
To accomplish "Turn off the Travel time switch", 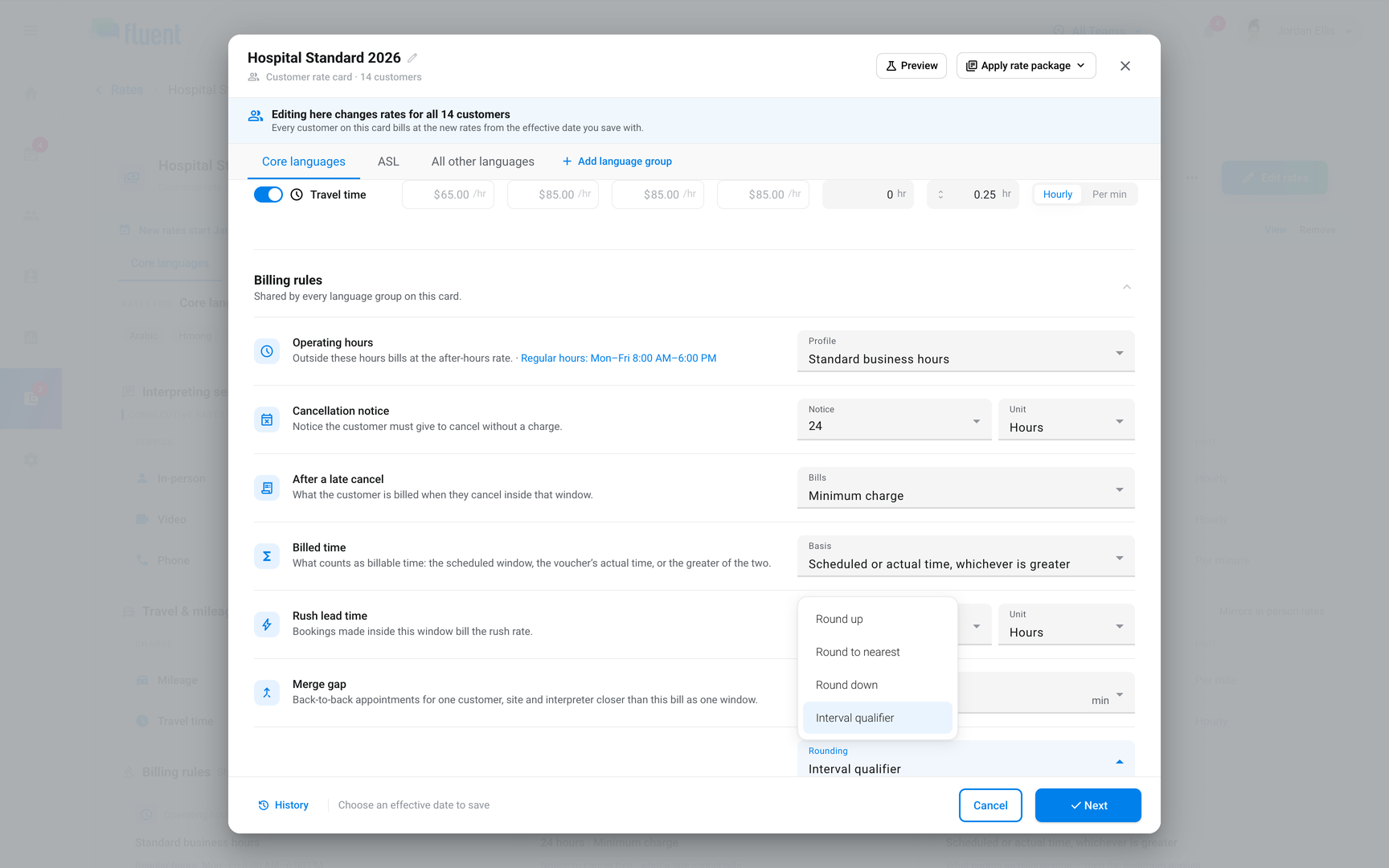I will [268, 194].
